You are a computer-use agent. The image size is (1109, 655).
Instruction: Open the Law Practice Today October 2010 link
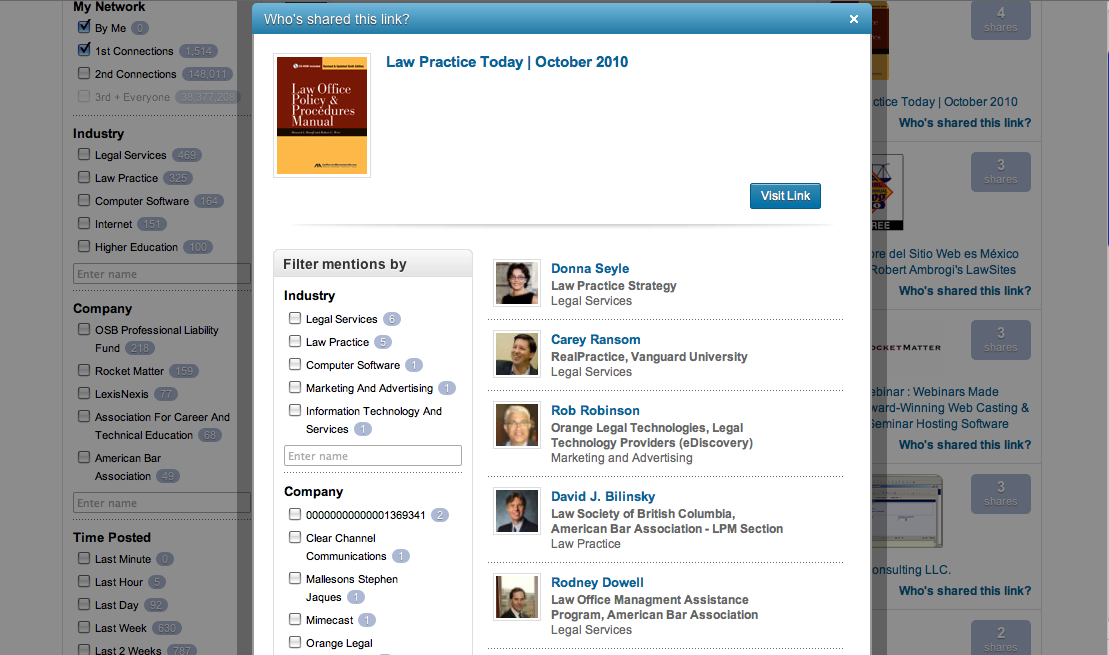point(508,61)
